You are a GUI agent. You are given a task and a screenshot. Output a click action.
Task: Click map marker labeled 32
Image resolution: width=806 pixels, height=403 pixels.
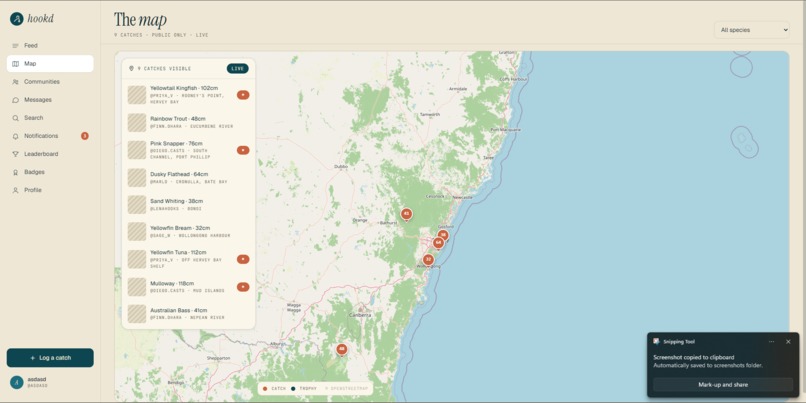coord(428,260)
